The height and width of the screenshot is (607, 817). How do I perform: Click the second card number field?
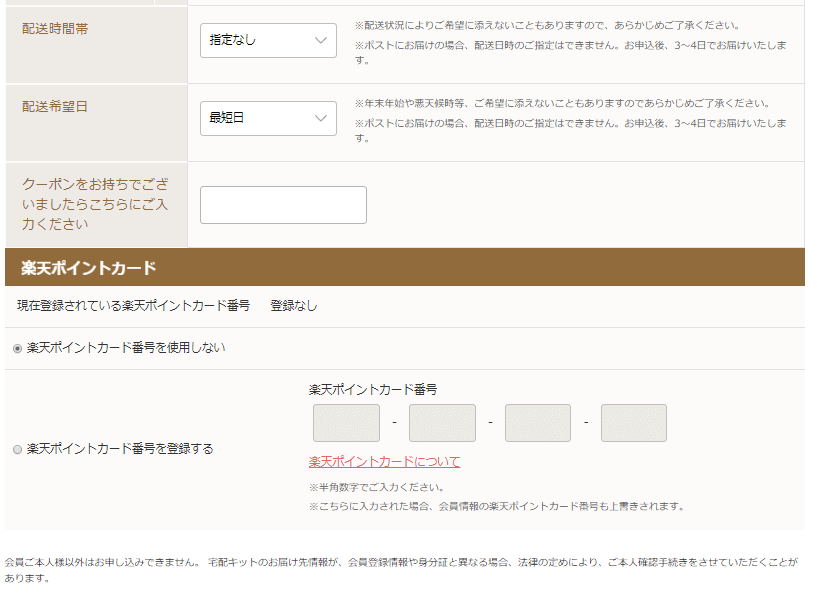[x=442, y=423]
